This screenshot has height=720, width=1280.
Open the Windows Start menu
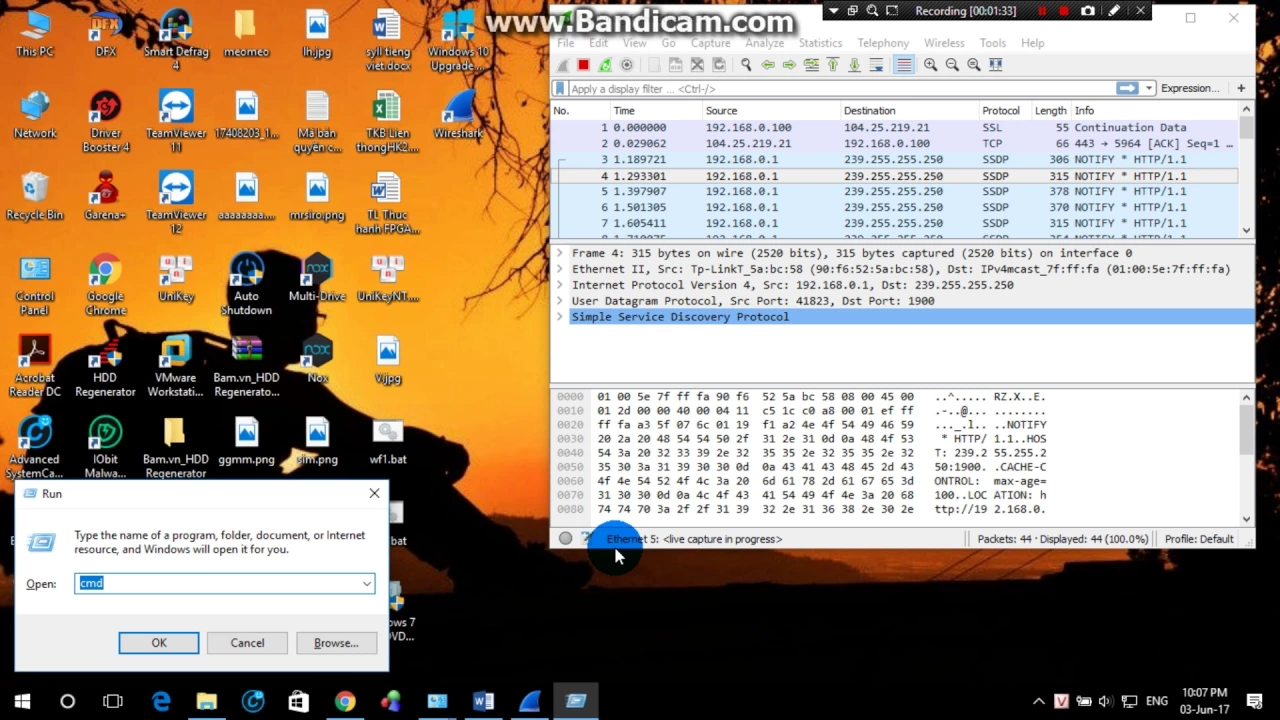tap(22, 701)
